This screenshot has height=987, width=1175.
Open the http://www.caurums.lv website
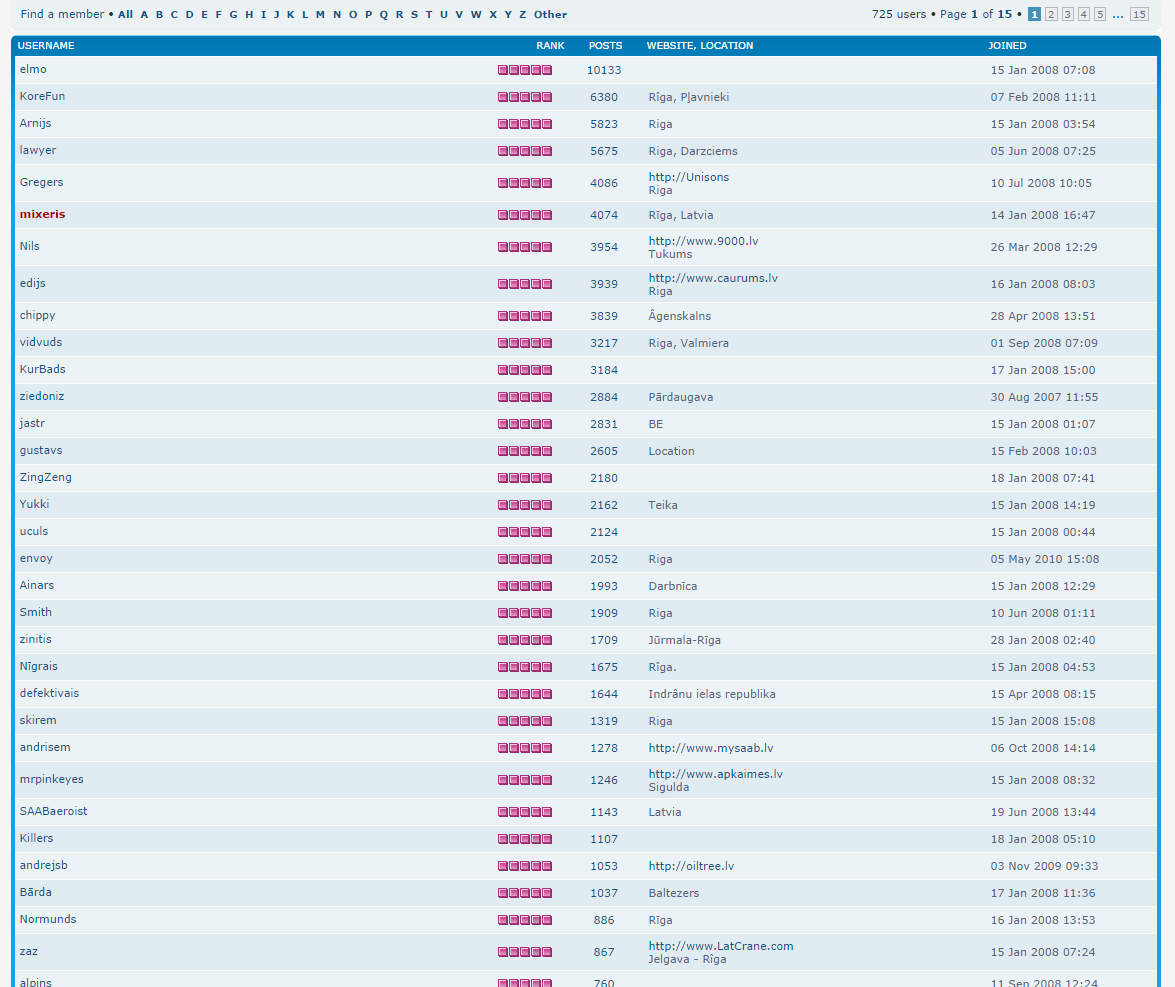point(713,277)
